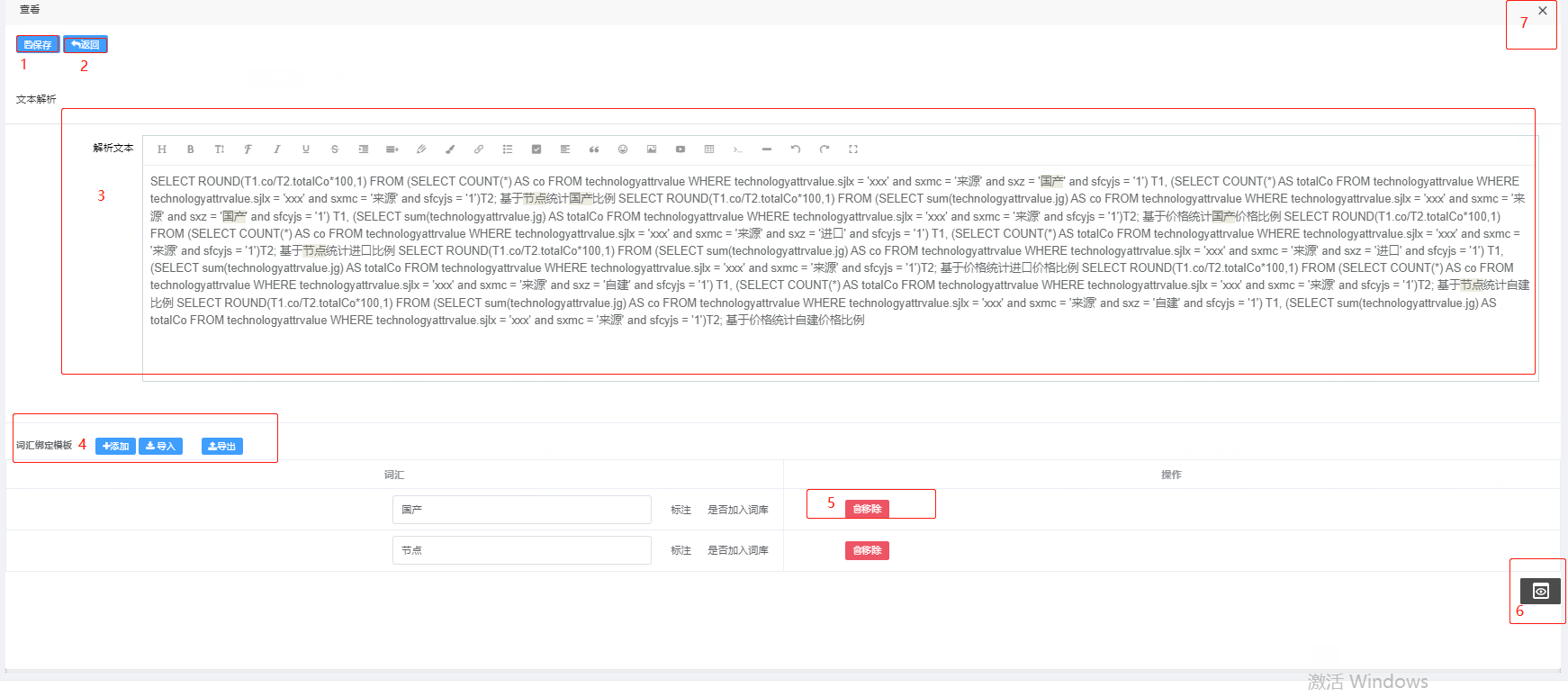
Task: Open the font size (TI) dropdown
Action: [x=220, y=149]
